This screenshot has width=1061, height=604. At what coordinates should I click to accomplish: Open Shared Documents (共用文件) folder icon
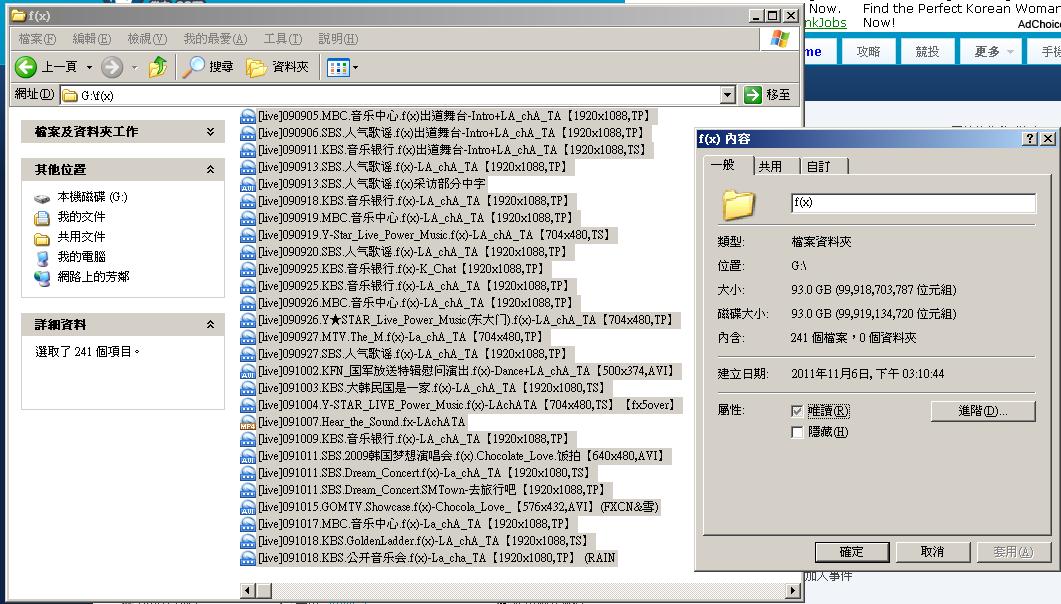click(x=42, y=237)
